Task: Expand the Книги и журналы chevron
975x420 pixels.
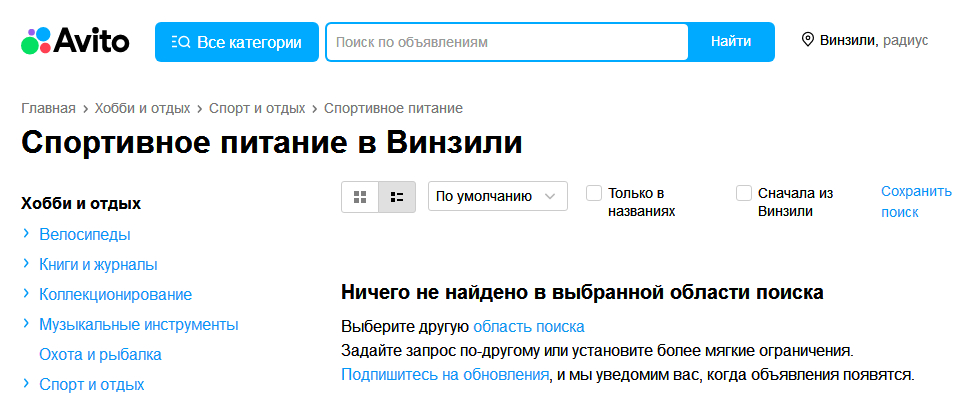Action: click(26, 264)
